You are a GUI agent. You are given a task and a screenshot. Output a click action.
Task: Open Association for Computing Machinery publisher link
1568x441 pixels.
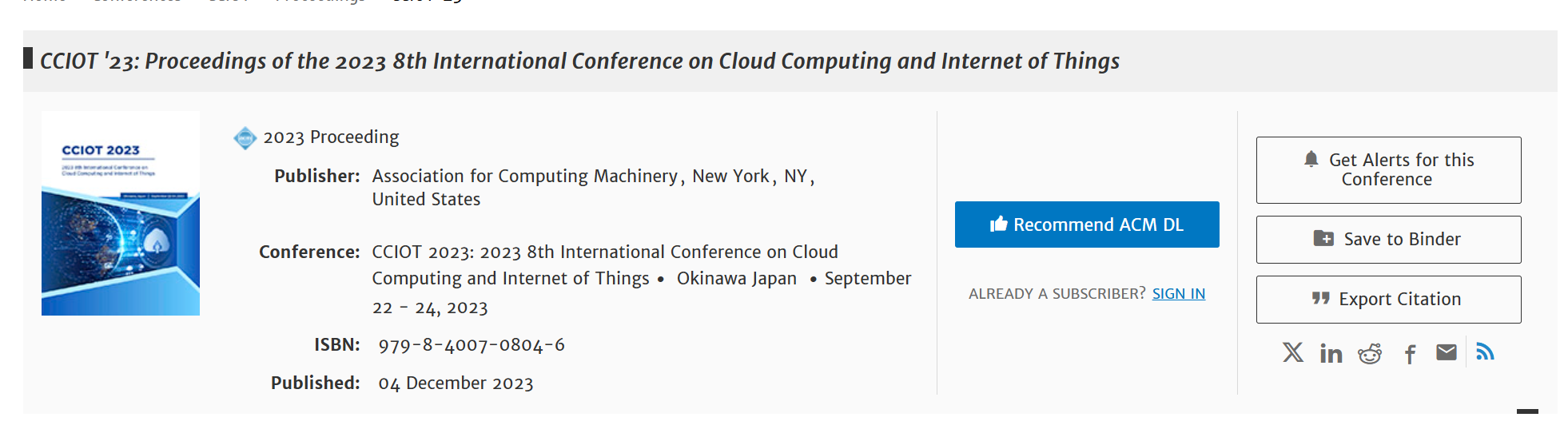click(524, 177)
